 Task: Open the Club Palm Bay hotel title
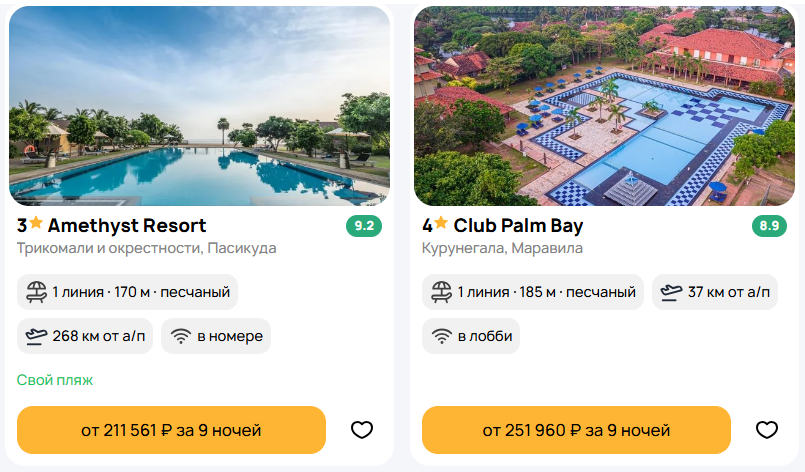pos(518,225)
